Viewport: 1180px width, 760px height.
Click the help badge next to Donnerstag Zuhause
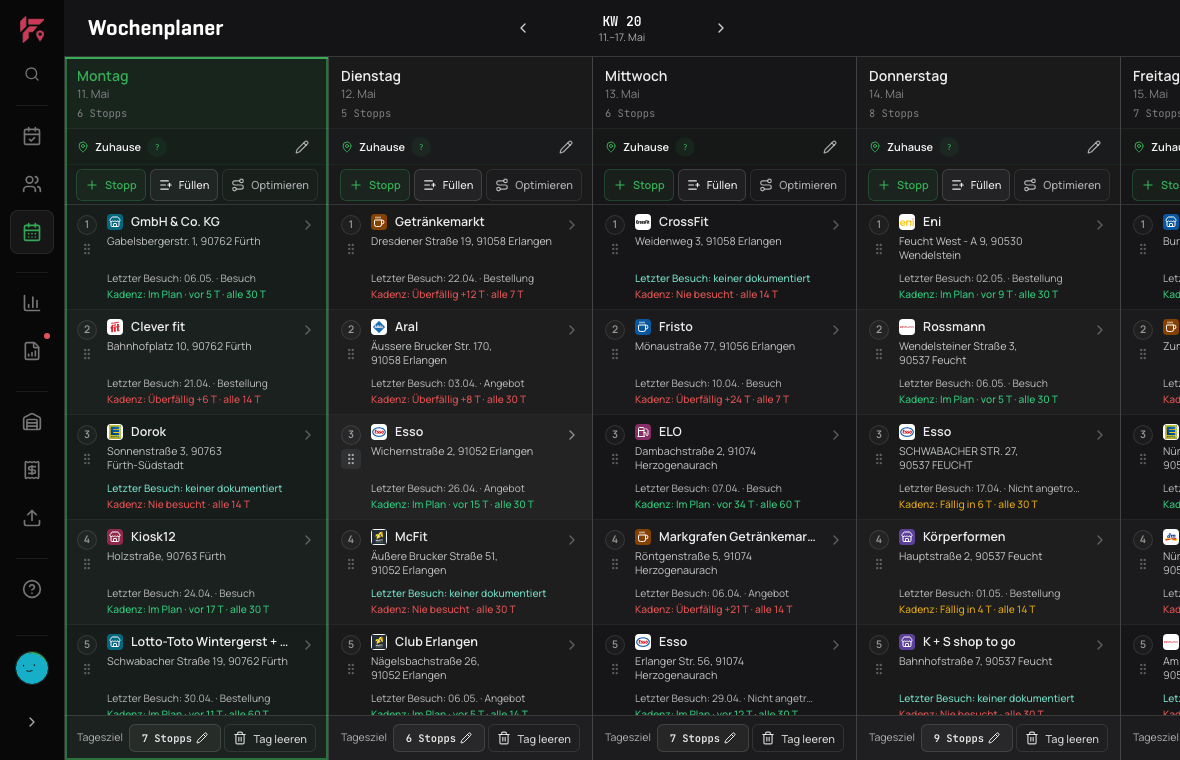(949, 147)
